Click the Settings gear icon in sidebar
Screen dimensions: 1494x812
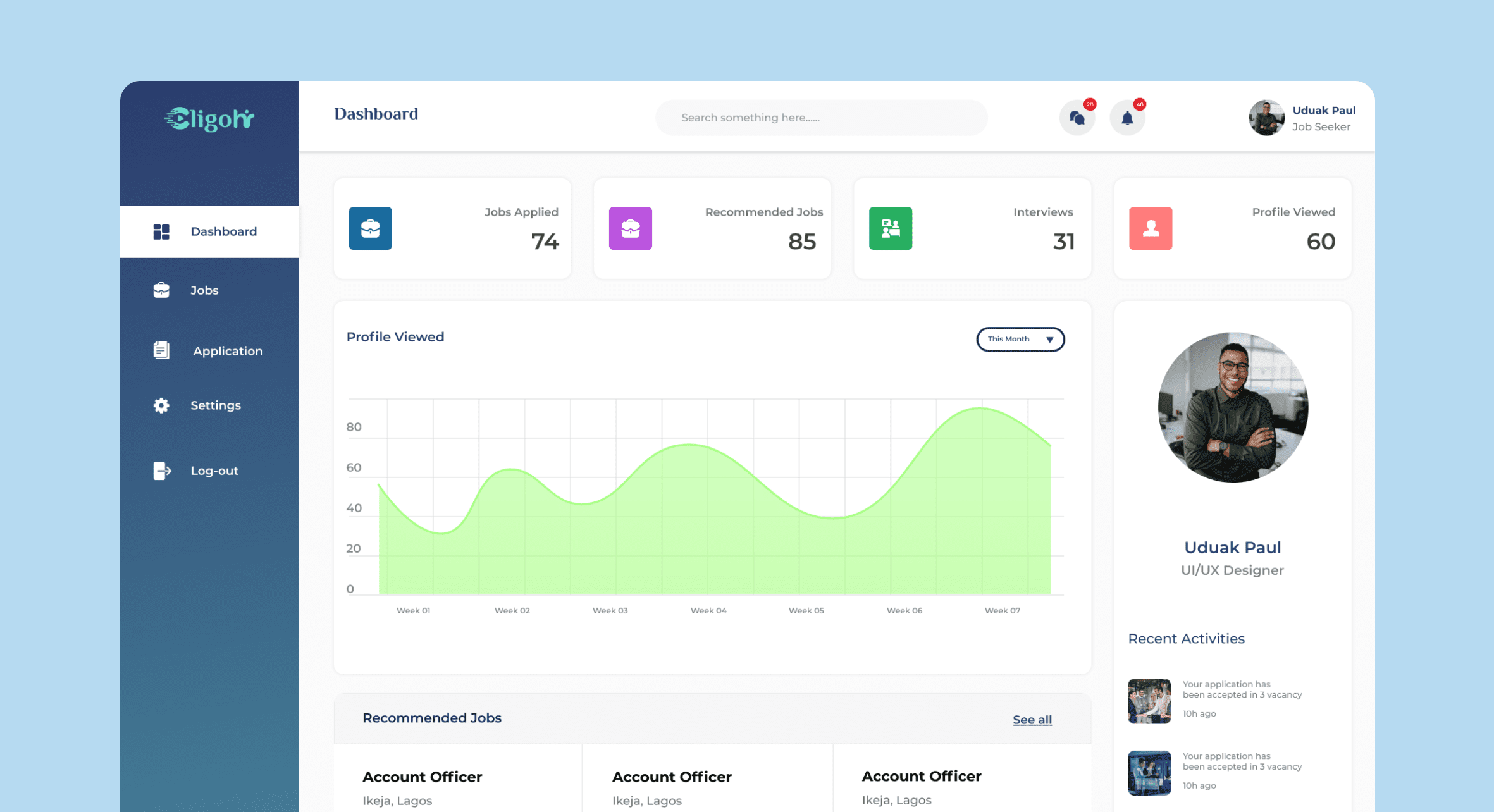click(x=161, y=405)
